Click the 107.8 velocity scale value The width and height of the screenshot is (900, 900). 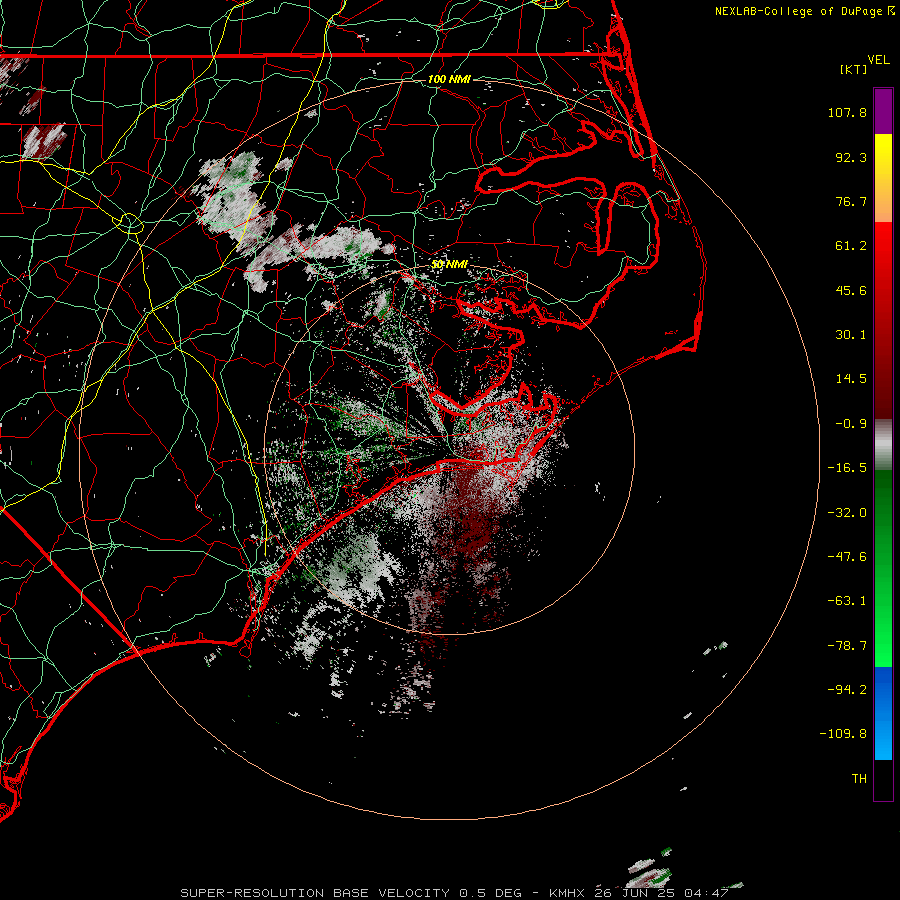pyautogui.click(x=847, y=112)
